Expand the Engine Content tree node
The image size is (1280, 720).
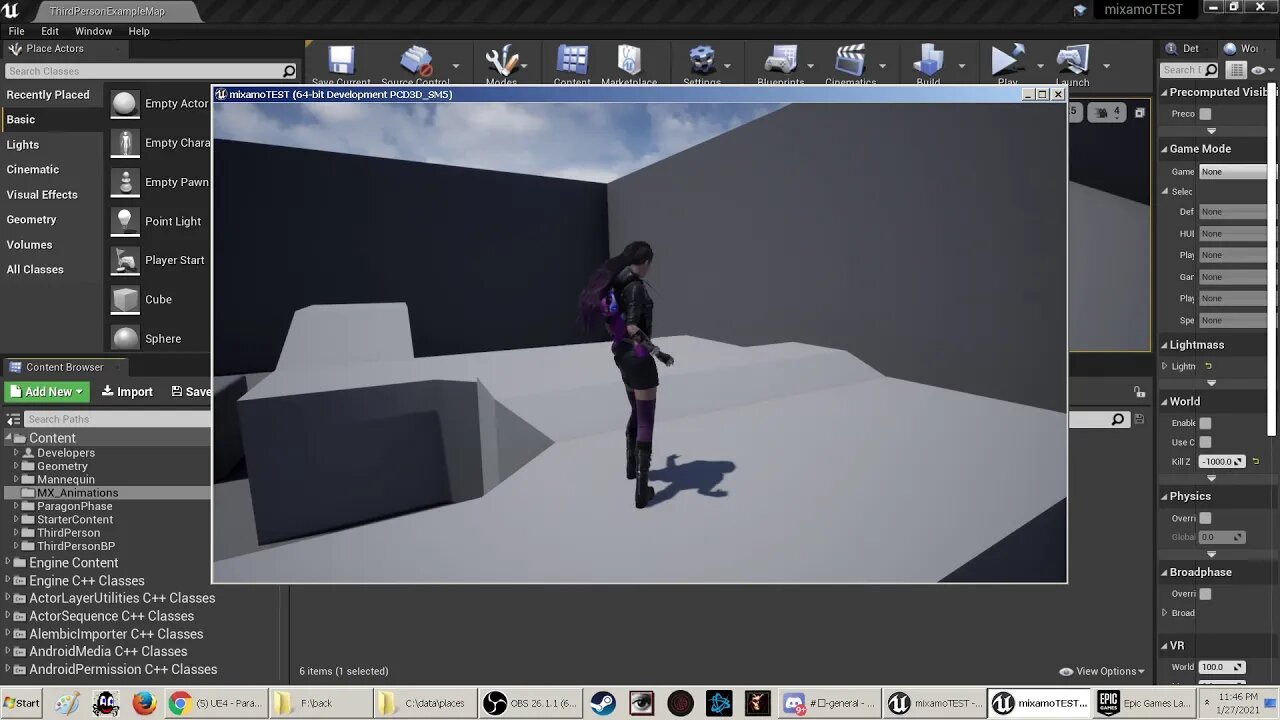coord(8,563)
